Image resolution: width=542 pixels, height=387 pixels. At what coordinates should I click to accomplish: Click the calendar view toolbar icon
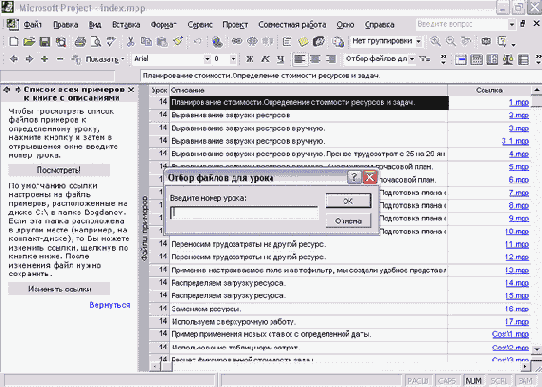coord(477,60)
